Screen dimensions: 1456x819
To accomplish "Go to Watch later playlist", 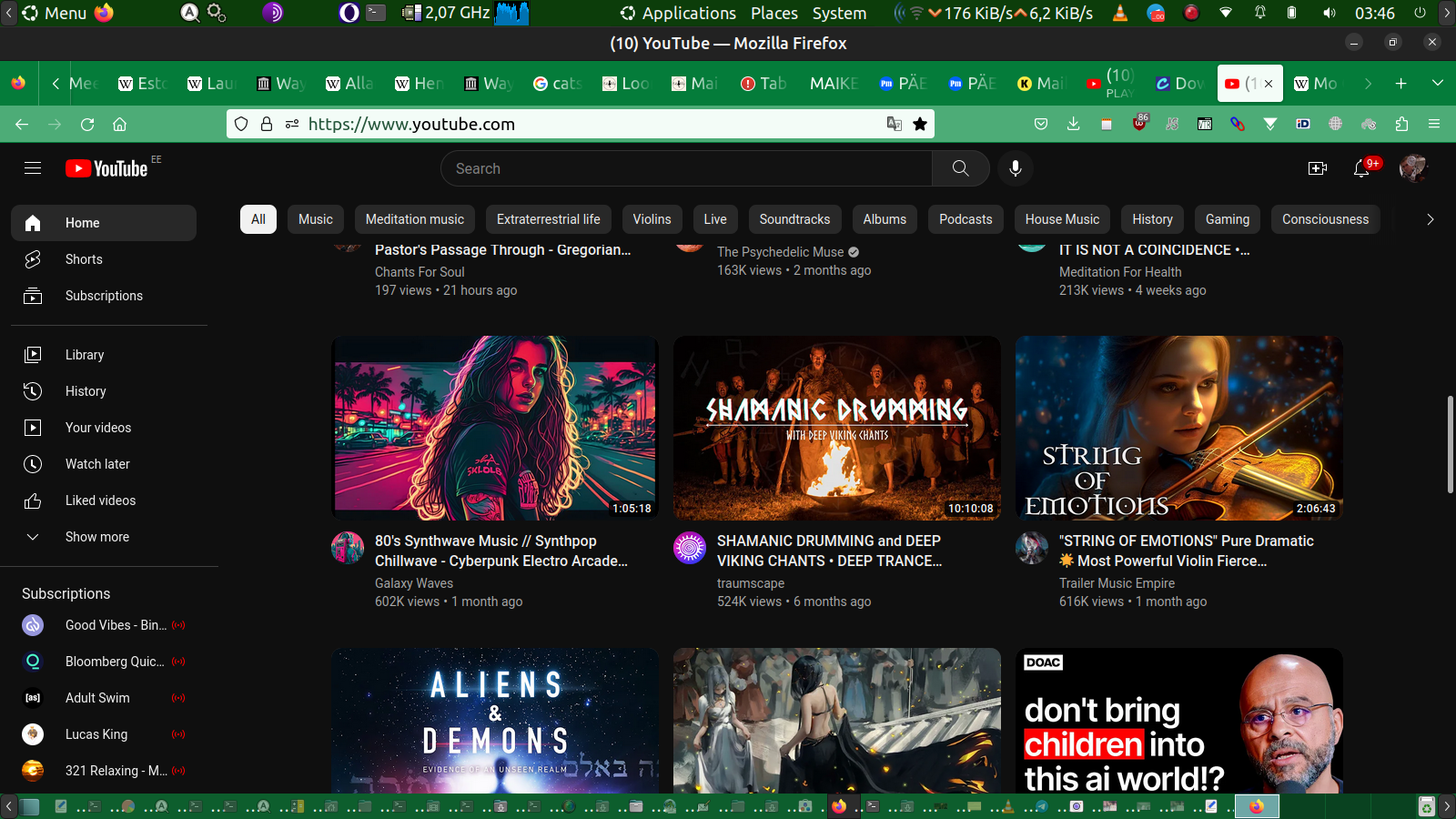I will (97, 464).
